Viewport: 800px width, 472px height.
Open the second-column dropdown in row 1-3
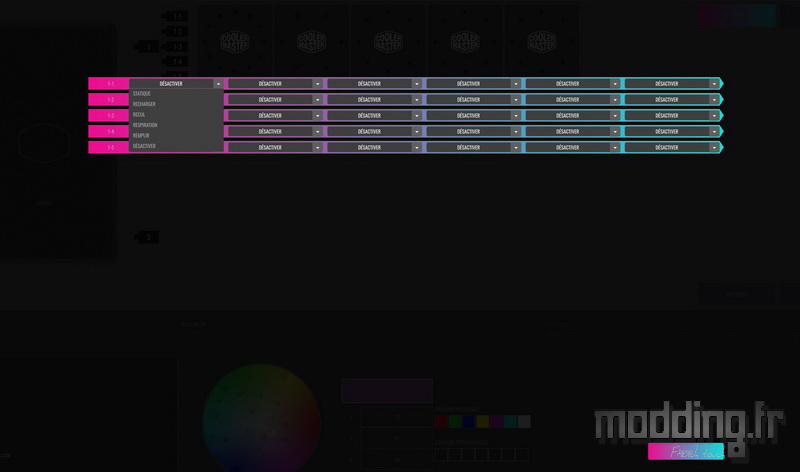coord(276,116)
